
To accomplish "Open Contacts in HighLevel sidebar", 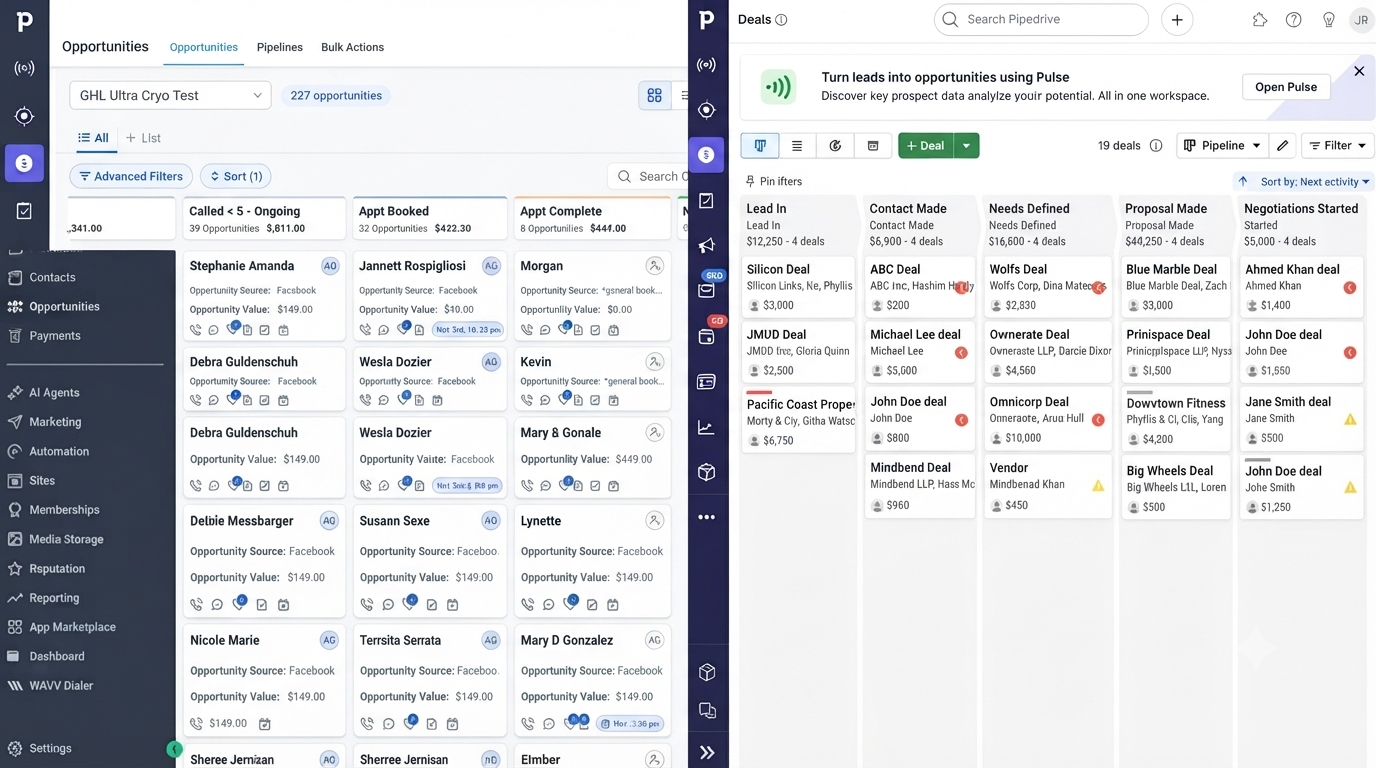I will point(52,277).
